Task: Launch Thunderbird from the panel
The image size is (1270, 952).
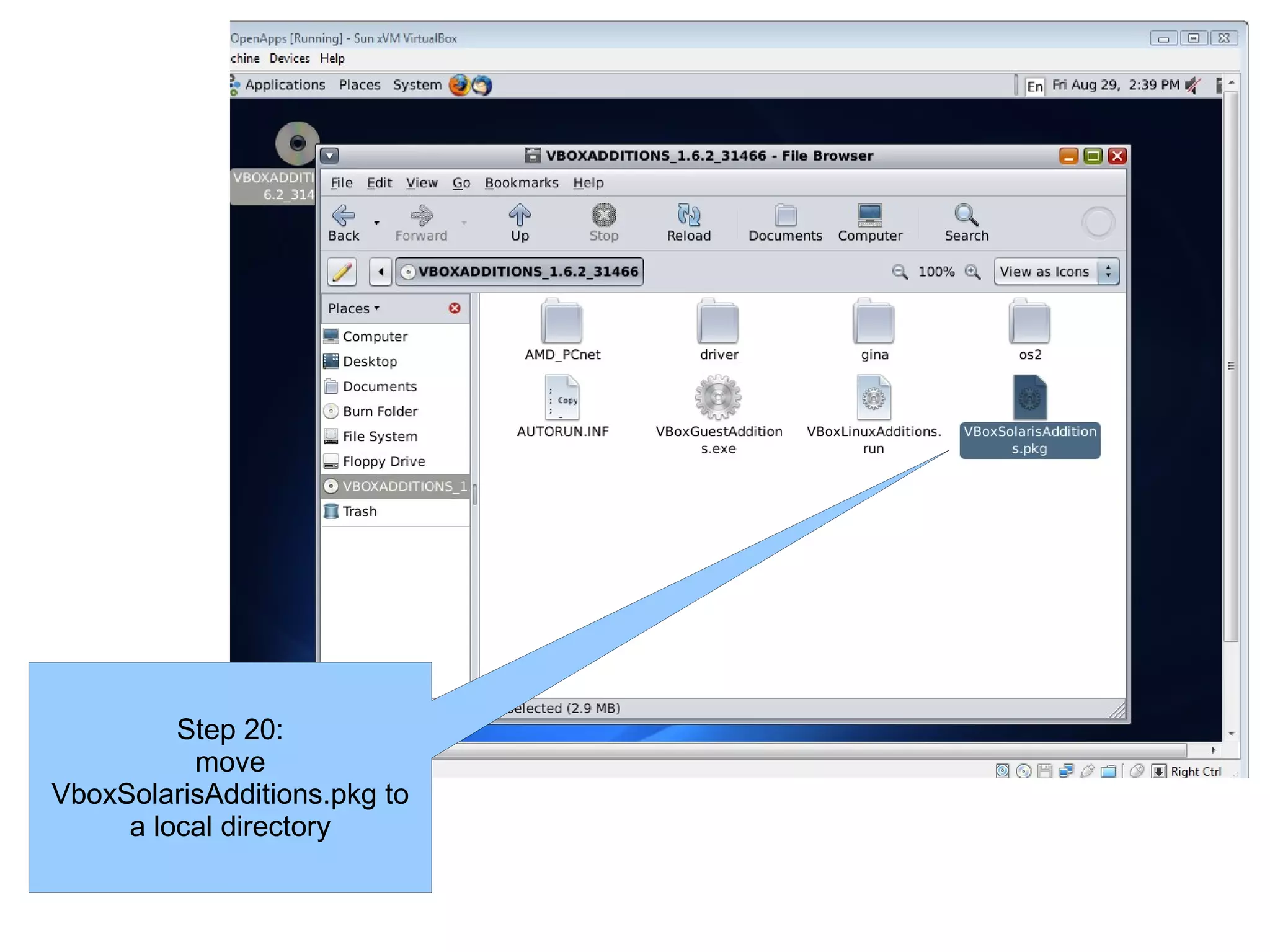Action: tap(482, 85)
